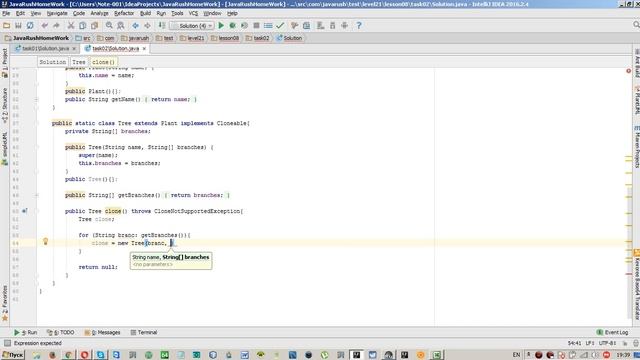Image resolution: width=640 pixels, height=360 pixels.
Task: Select the clone() structure breadcrumb
Action: click(x=103, y=62)
